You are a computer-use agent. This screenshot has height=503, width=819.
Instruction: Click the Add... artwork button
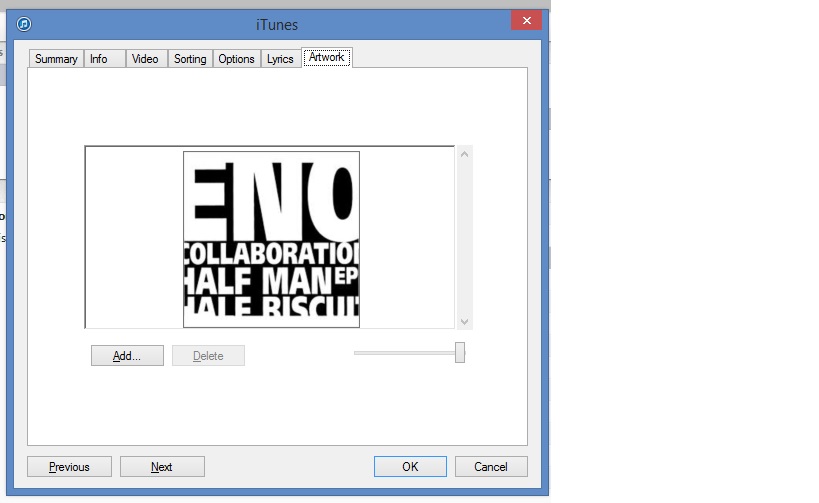[127, 356]
